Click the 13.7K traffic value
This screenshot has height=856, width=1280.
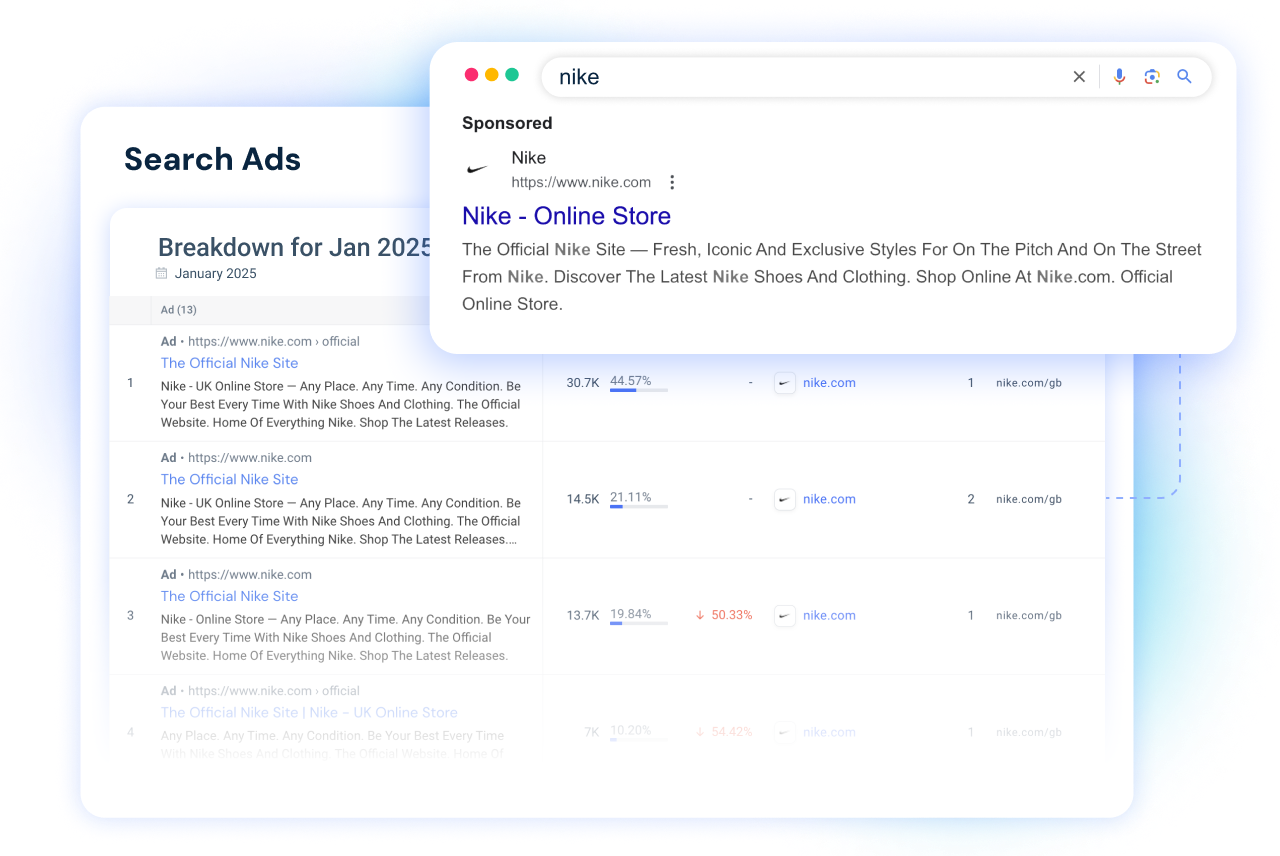tap(583, 616)
